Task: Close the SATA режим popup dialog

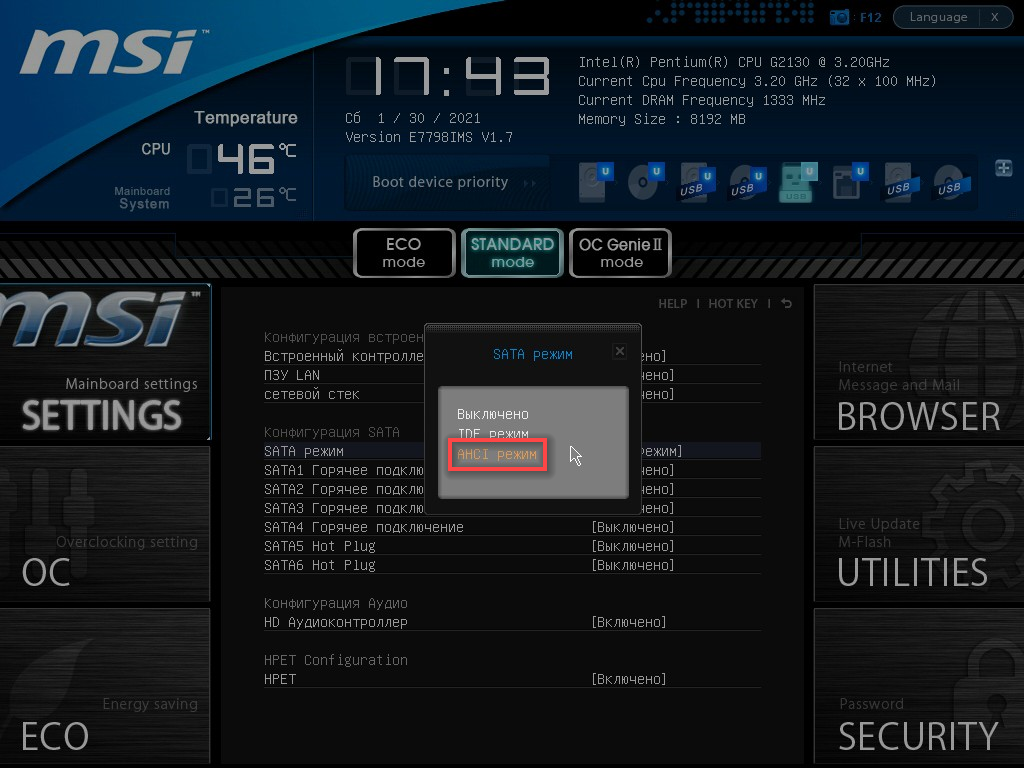Action: pyautogui.click(x=620, y=351)
